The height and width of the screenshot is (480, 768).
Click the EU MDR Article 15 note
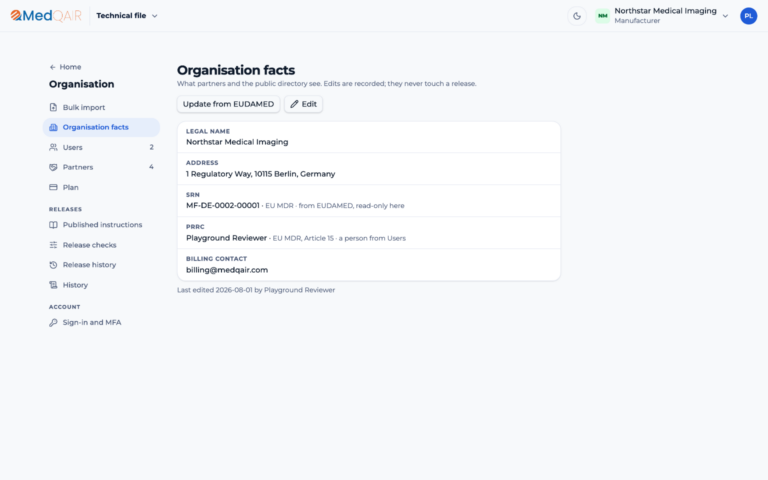point(339,239)
